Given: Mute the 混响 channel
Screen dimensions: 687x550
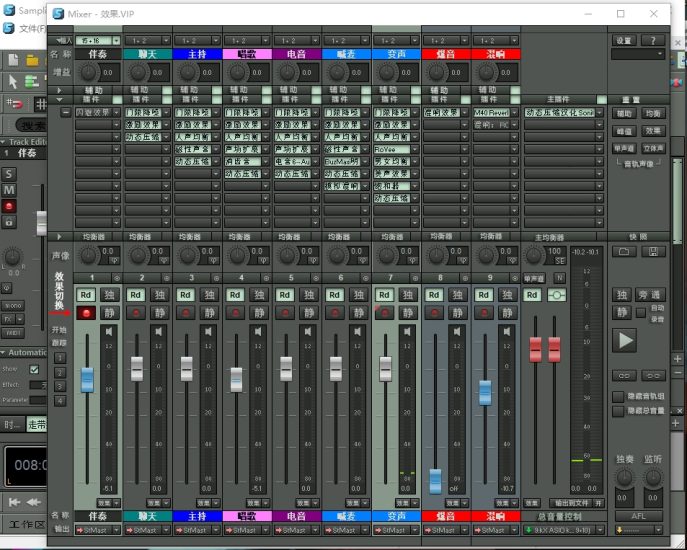Looking at the screenshot, I should pos(507,313).
